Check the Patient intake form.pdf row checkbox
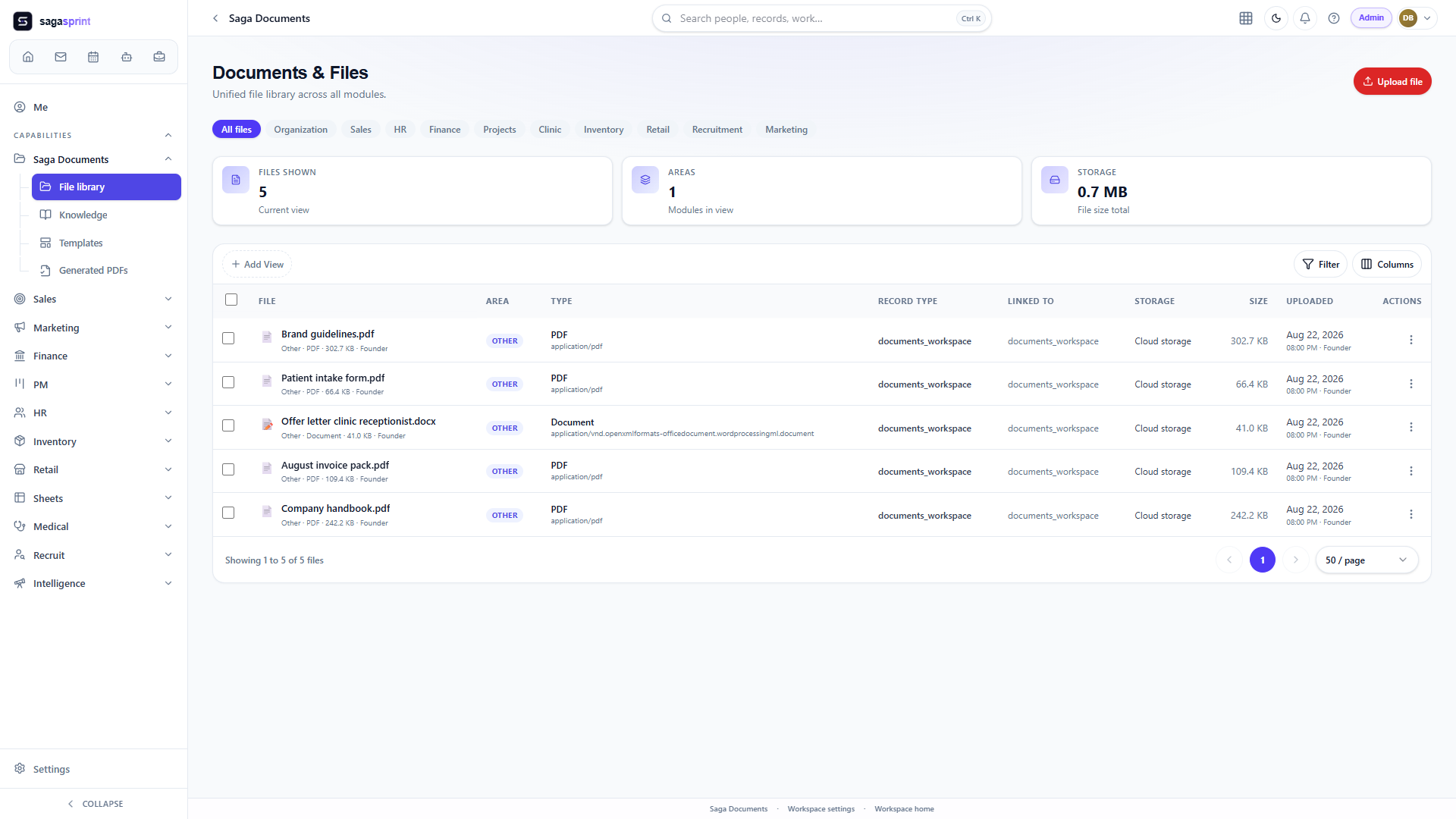Image resolution: width=1456 pixels, height=819 pixels. click(228, 382)
